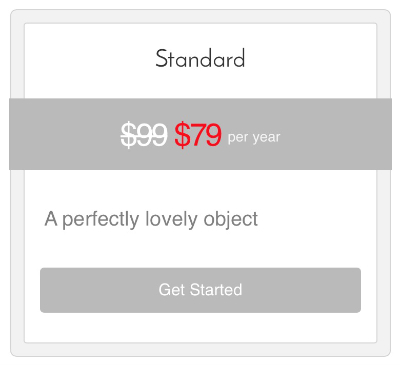Image resolution: width=400 pixels, height=365 pixels.
Task: Select the Standard plan heading
Action: (x=200, y=59)
